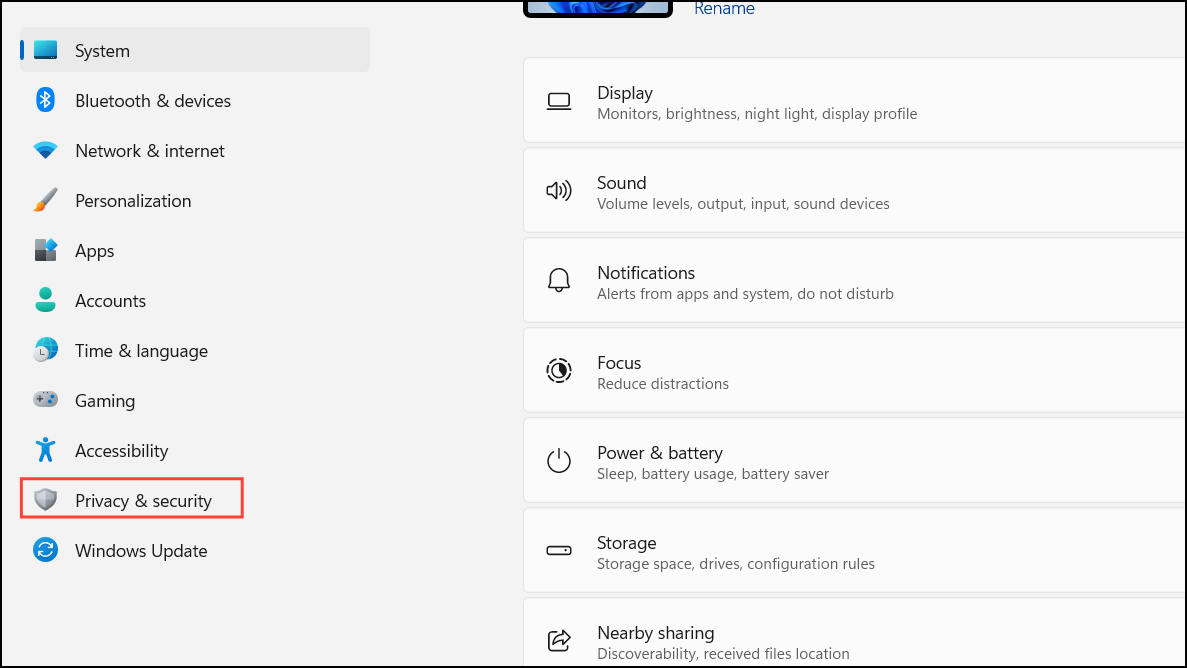Open Privacy & security settings
Image resolution: width=1187 pixels, height=668 pixels.
coord(142,500)
